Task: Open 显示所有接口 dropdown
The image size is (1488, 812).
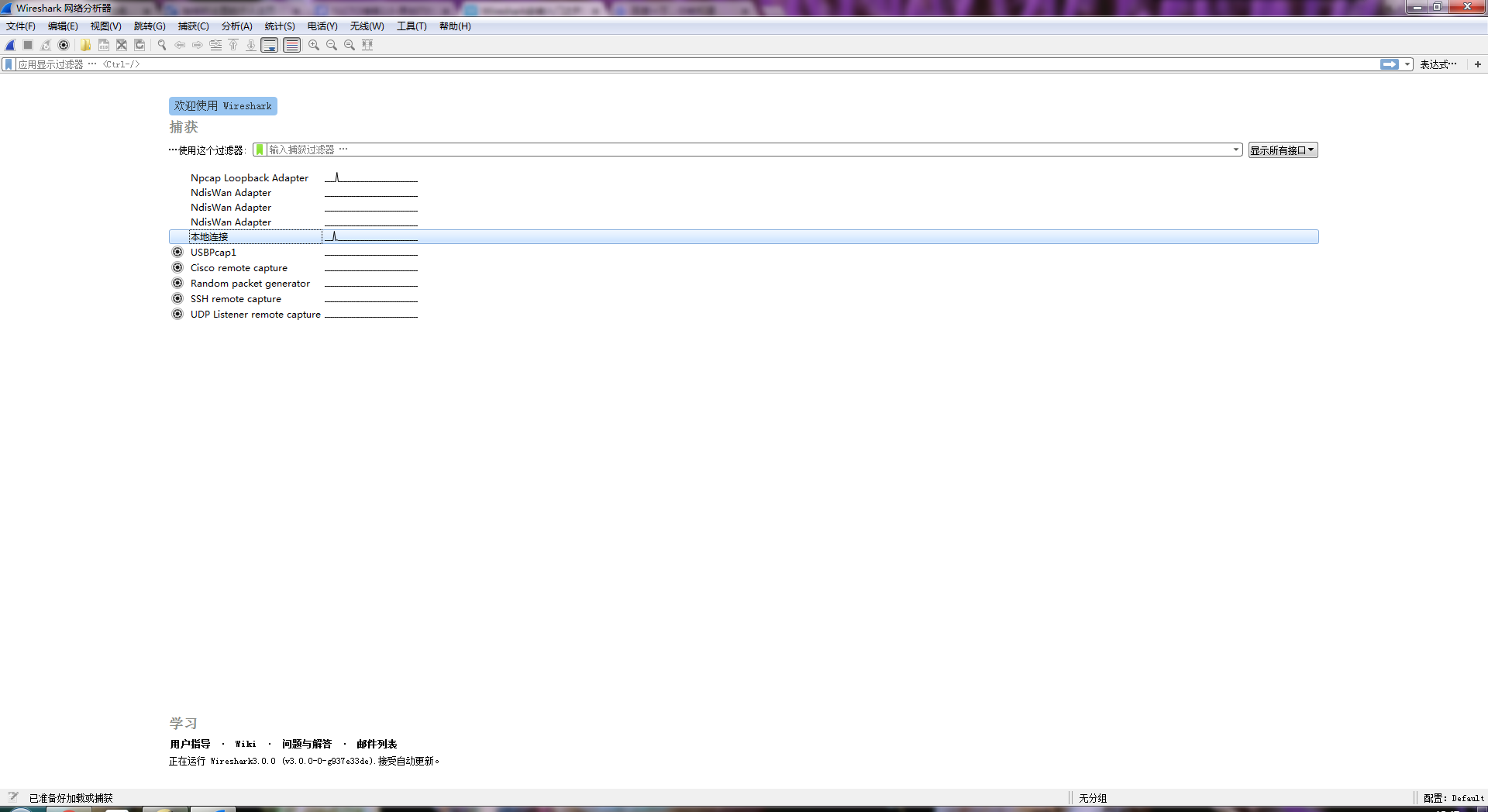Action: pyautogui.click(x=1283, y=150)
